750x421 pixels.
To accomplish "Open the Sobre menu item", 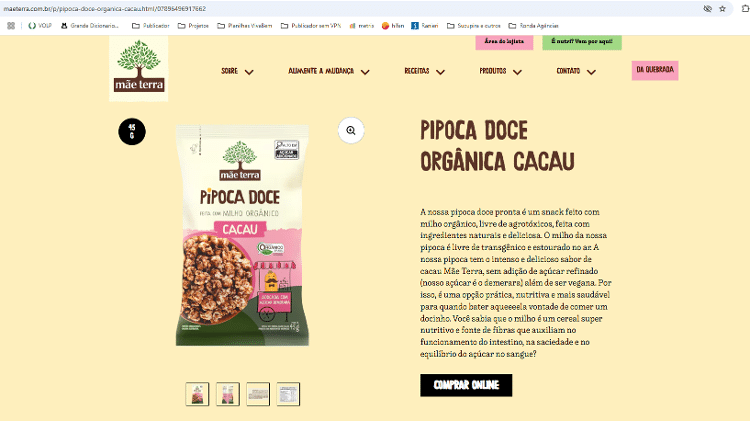I will pos(230,71).
